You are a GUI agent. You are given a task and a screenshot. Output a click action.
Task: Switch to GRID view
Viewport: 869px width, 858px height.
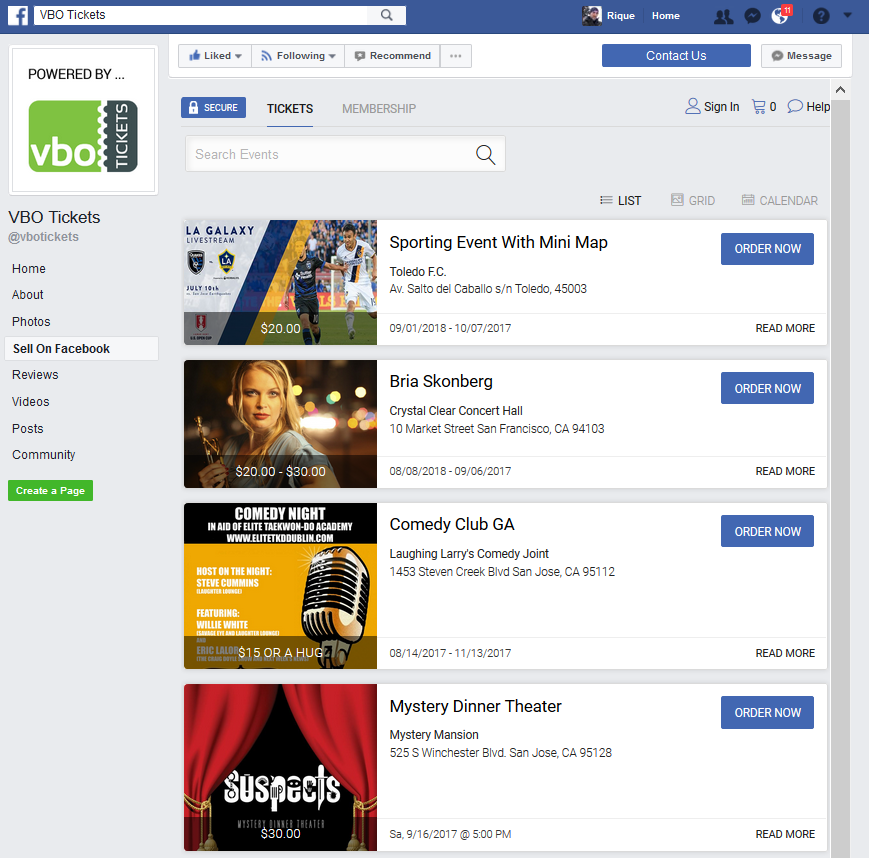point(693,201)
